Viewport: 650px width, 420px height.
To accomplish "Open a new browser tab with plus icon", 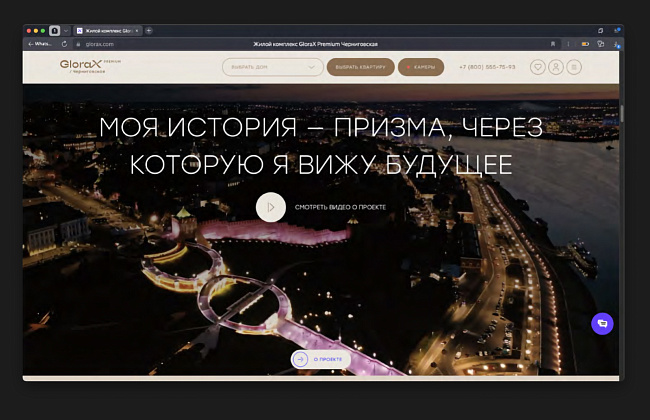I will pyautogui.click(x=149, y=31).
